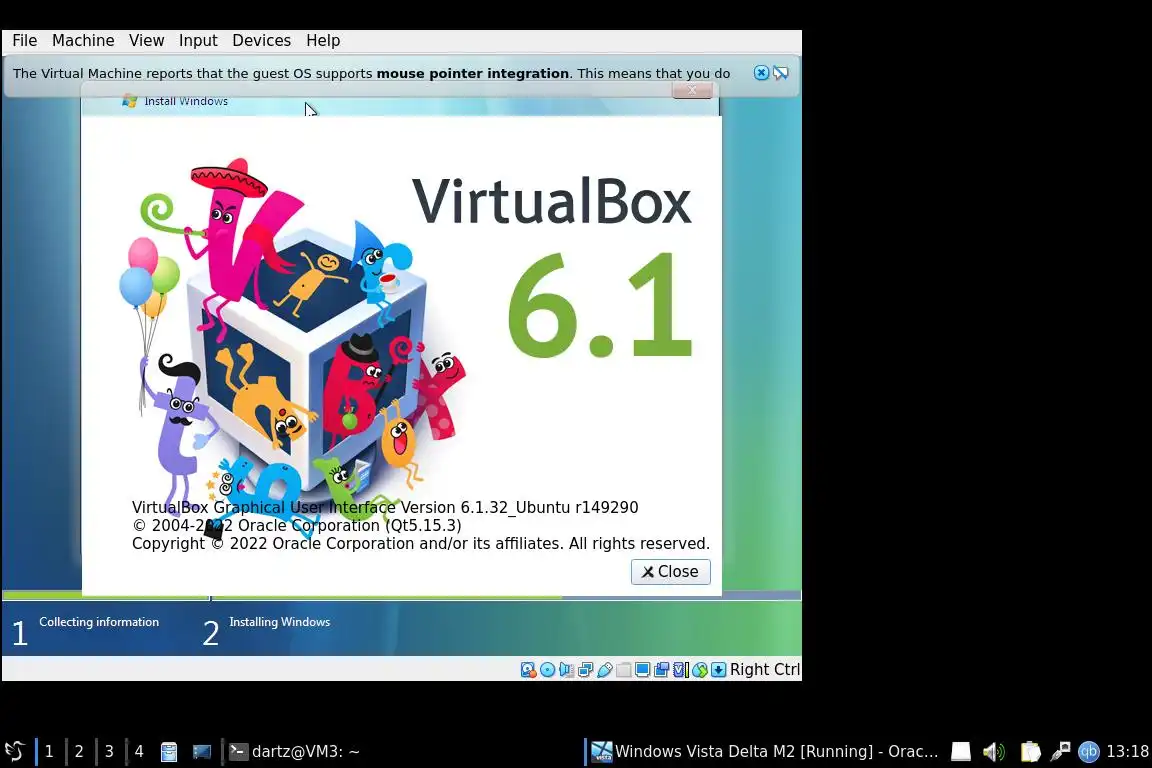Click the CPU virtualization status icon
This screenshot has width=1152, height=768.
(x=681, y=670)
